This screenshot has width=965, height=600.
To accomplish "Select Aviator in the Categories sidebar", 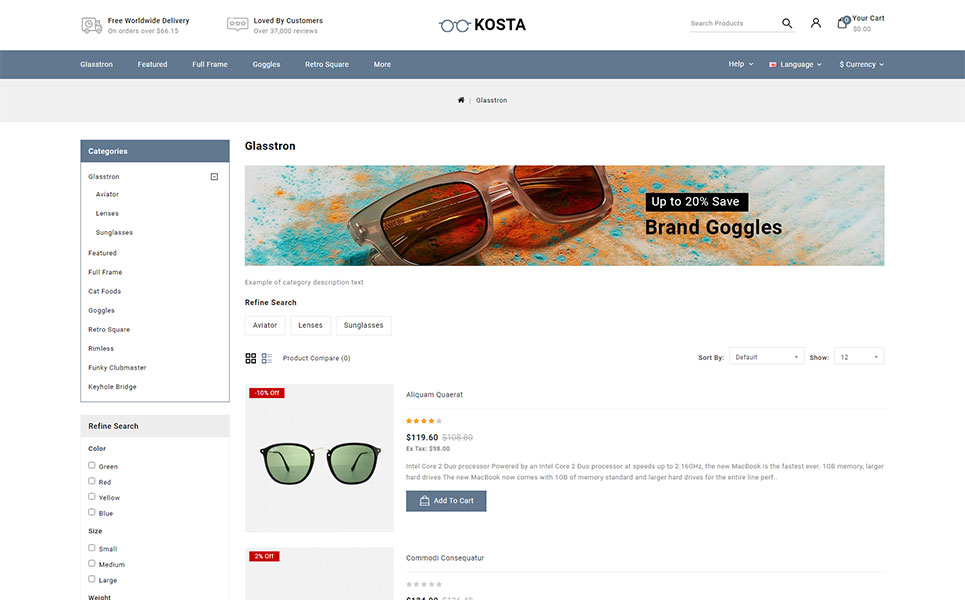I will [x=107, y=194].
